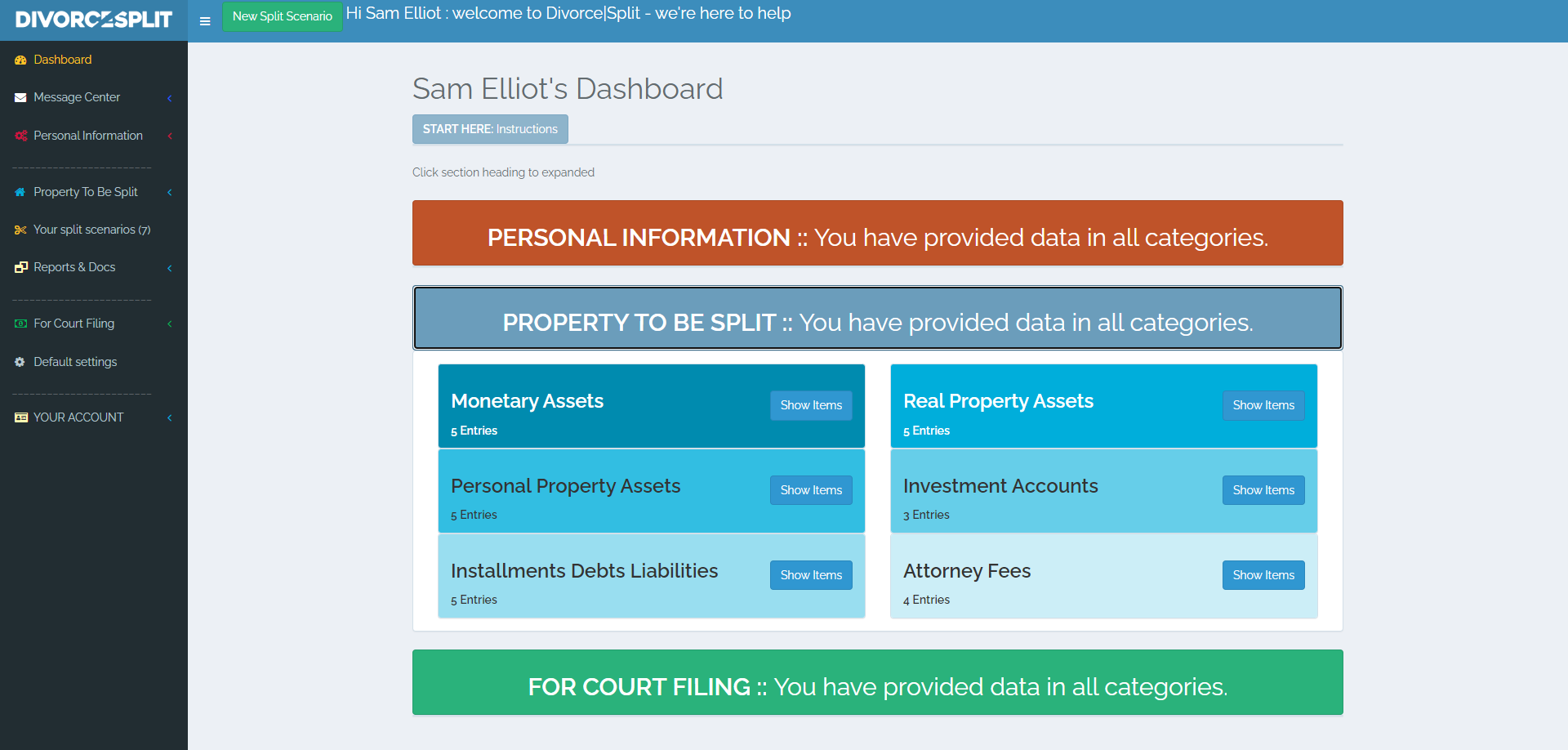Collapse the PROPERTY TO BE SPLIT section
This screenshot has width=1568, height=750.
pos(876,319)
